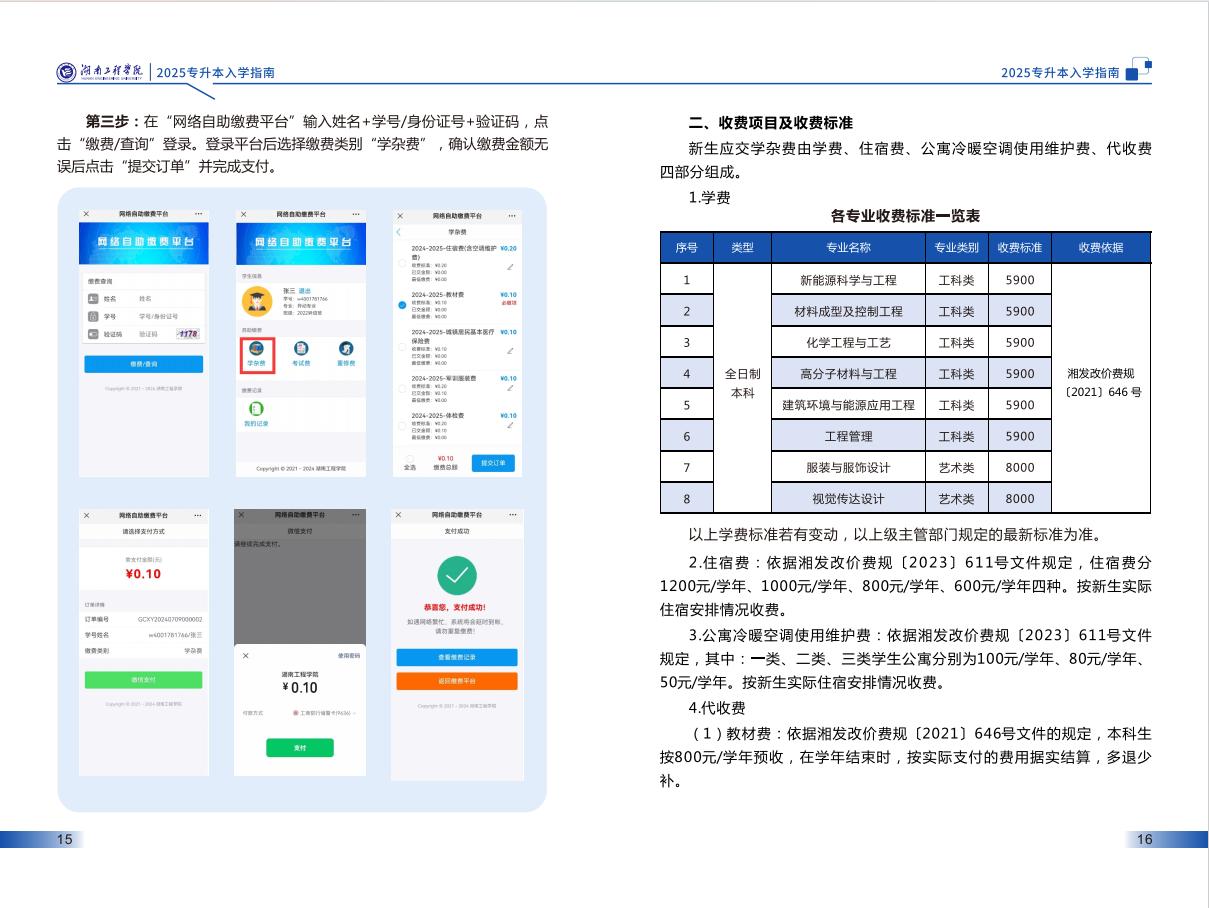
Task: Click the 提交订单 button
Action: [x=493, y=463]
